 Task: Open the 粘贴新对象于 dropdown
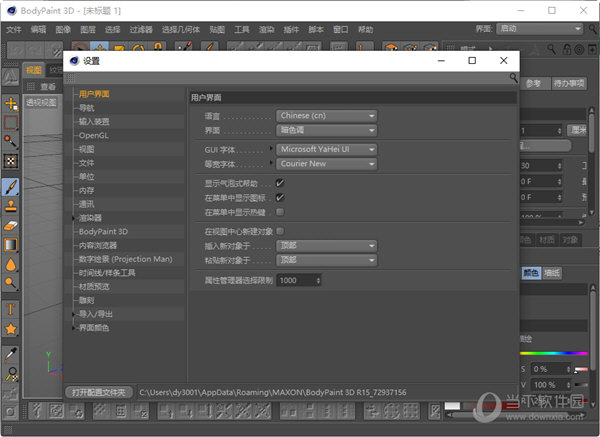click(x=326, y=260)
